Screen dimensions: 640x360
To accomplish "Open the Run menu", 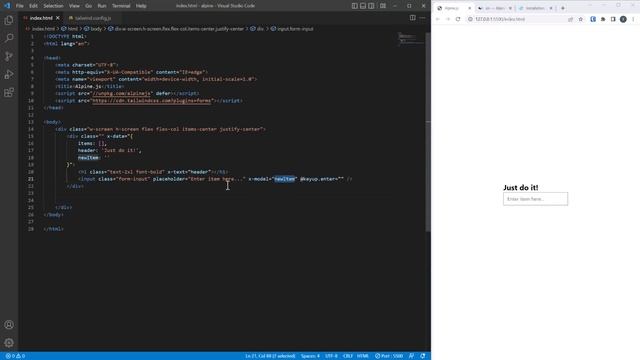I will pyautogui.click(x=102, y=6).
